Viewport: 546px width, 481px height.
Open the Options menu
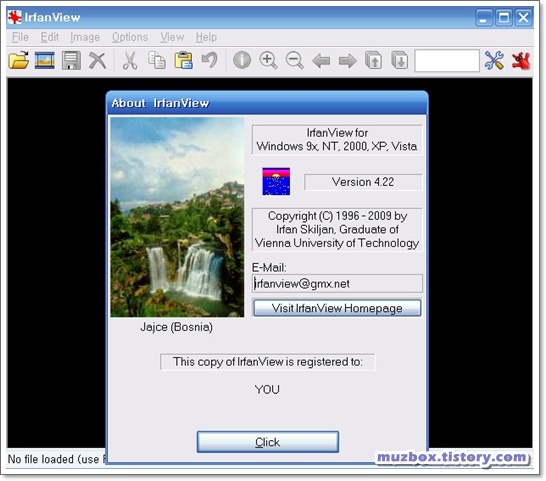tap(130, 37)
